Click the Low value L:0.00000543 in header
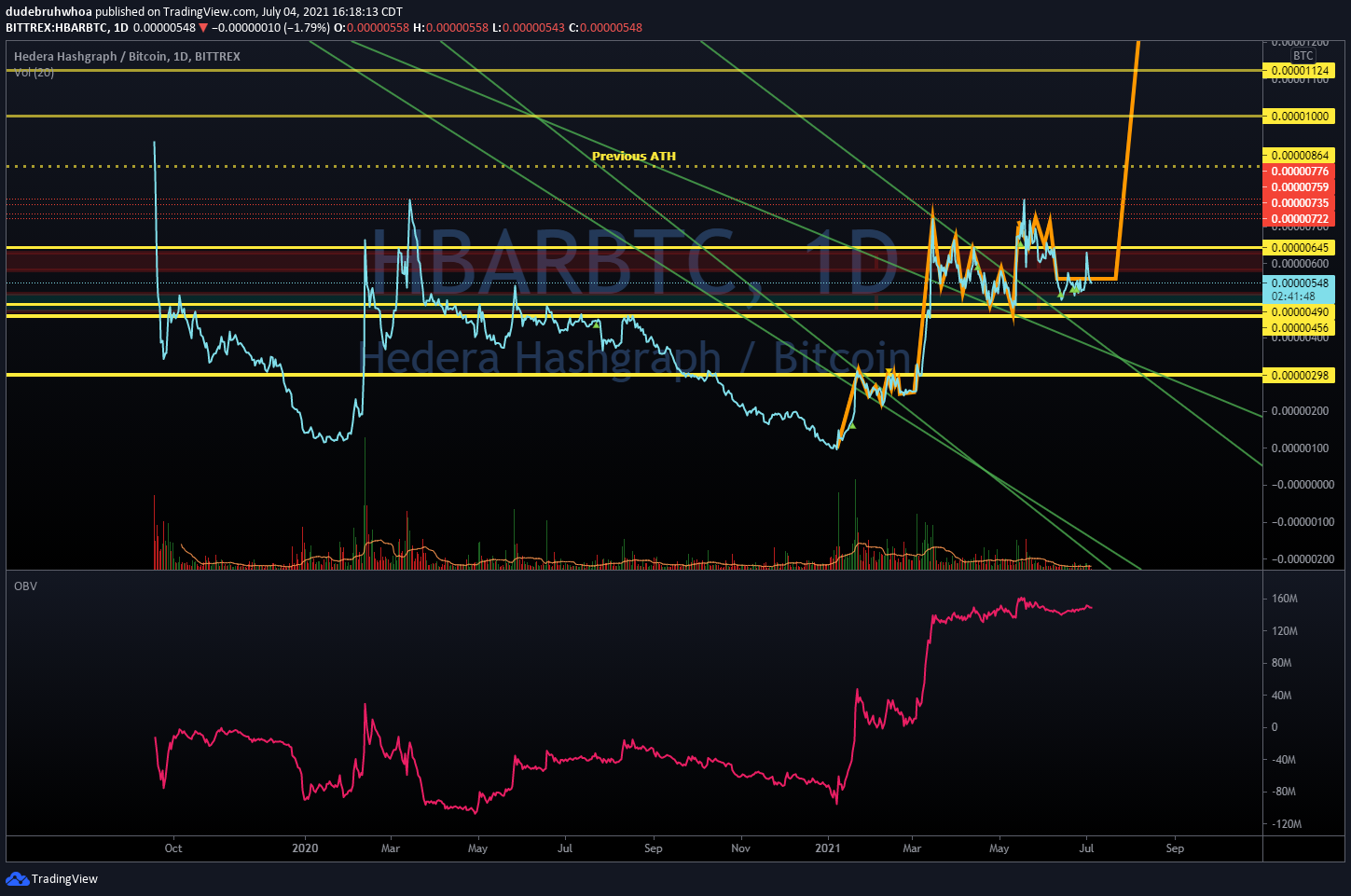This screenshot has height=896, width=1351. coord(528,28)
